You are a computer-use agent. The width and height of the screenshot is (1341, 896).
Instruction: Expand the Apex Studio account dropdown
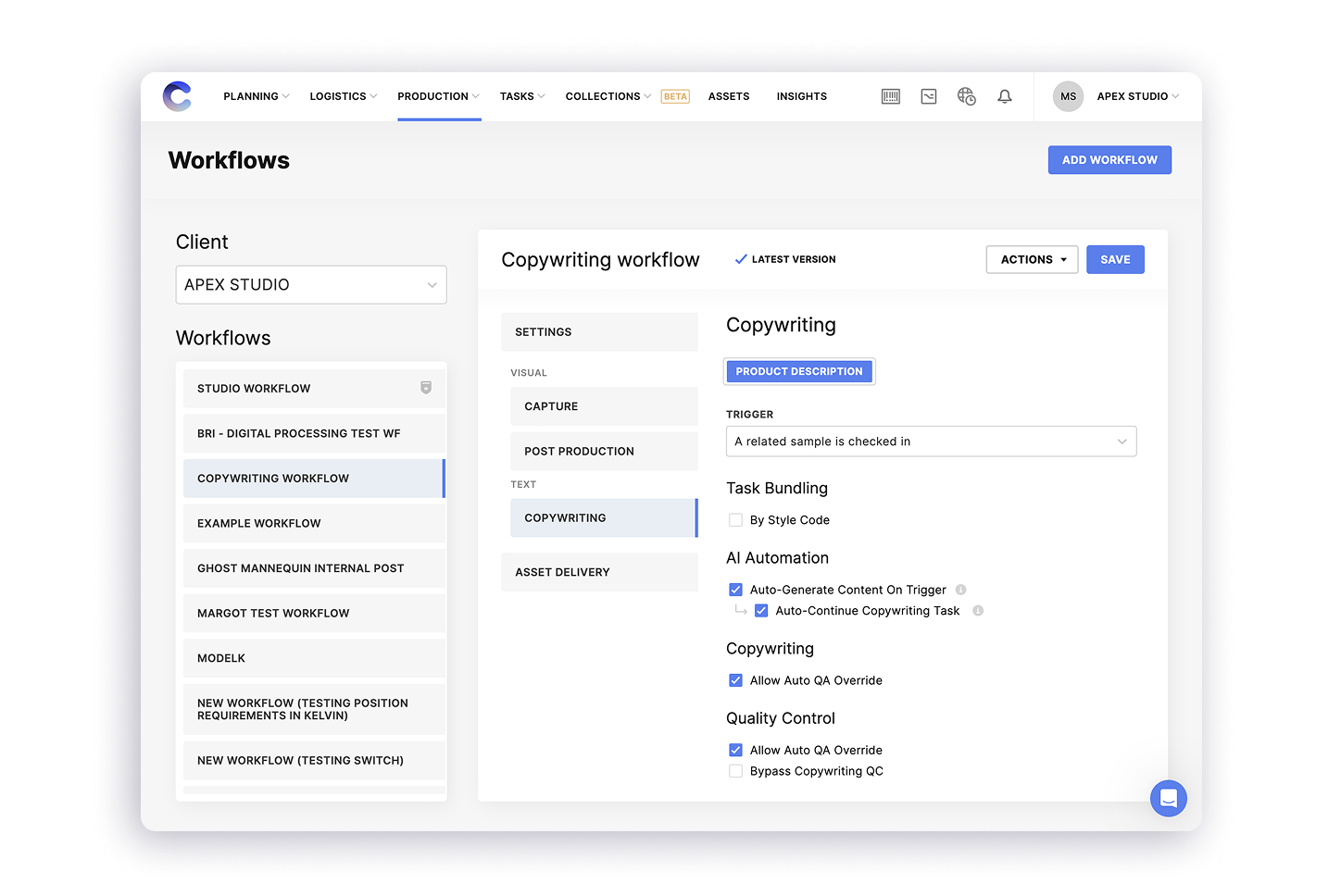(x=1138, y=96)
